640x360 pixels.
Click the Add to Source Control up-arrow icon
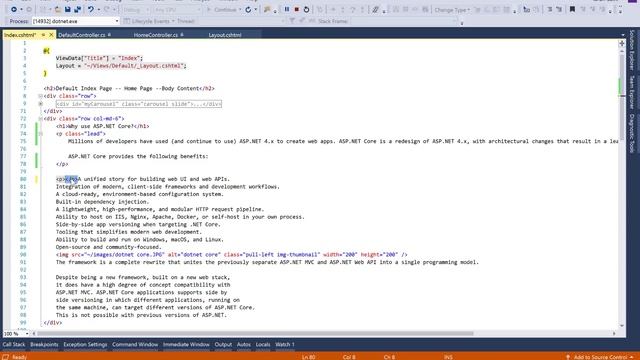[x=568, y=357]
